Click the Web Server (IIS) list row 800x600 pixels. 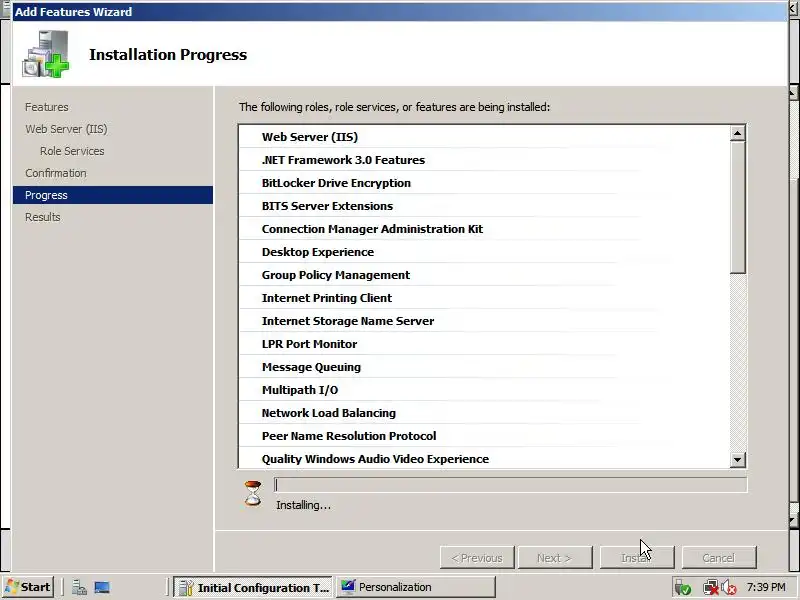pos(485,137)
